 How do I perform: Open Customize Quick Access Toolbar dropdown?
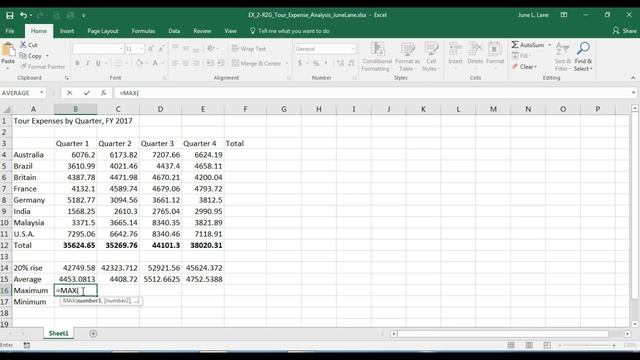[x=83, y=16]
